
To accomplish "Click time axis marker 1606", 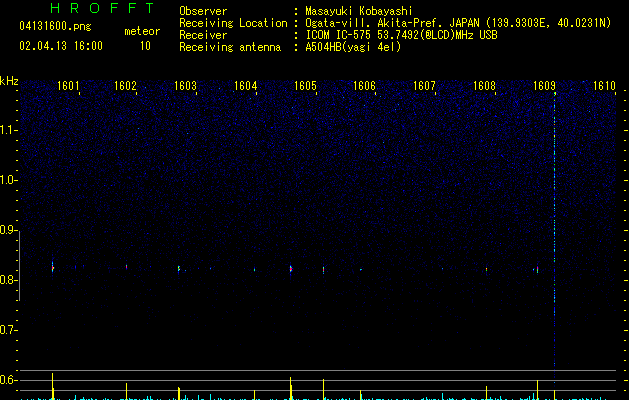I will pos(364,86).
